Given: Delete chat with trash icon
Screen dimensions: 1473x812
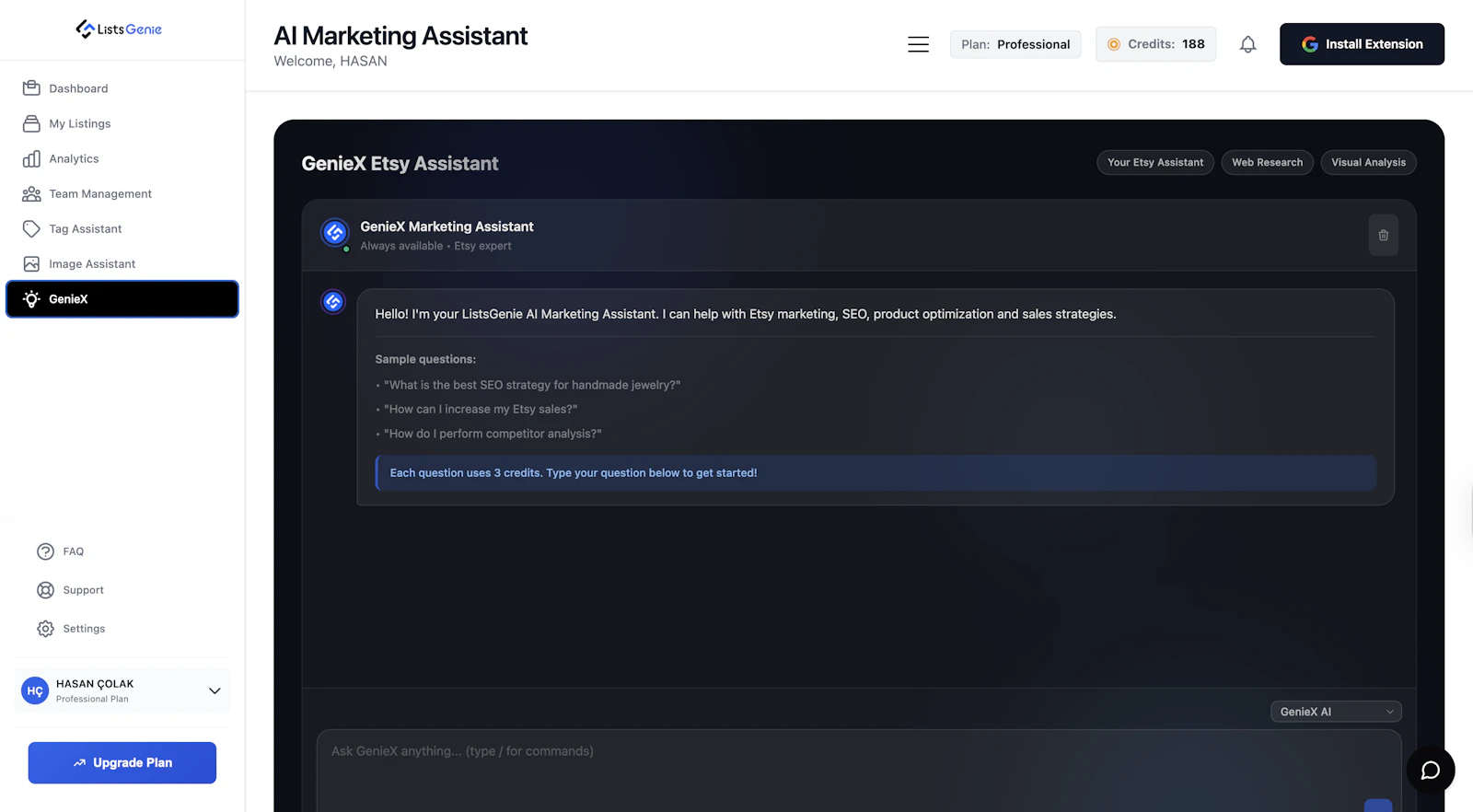Looking at the screenshot, I should [x=1383, y=235].
